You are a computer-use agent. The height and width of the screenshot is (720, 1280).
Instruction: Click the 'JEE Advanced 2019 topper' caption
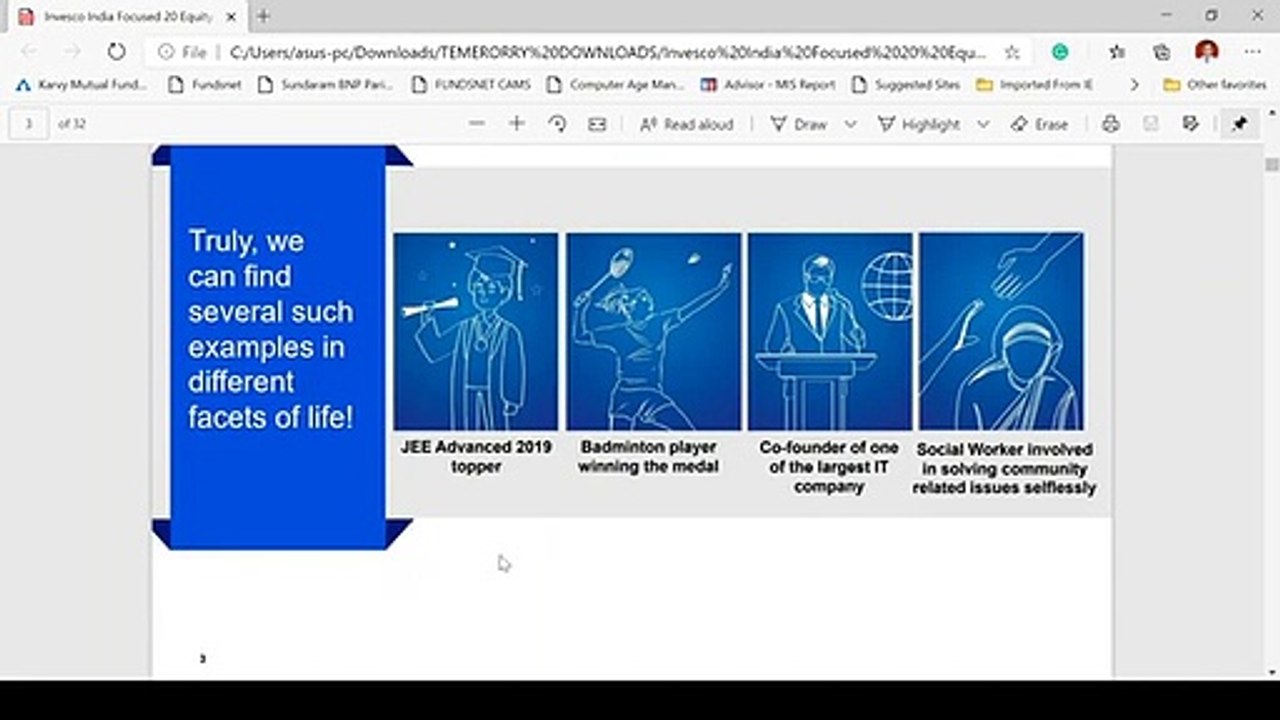pyautogui.click(x=476, y=457)
